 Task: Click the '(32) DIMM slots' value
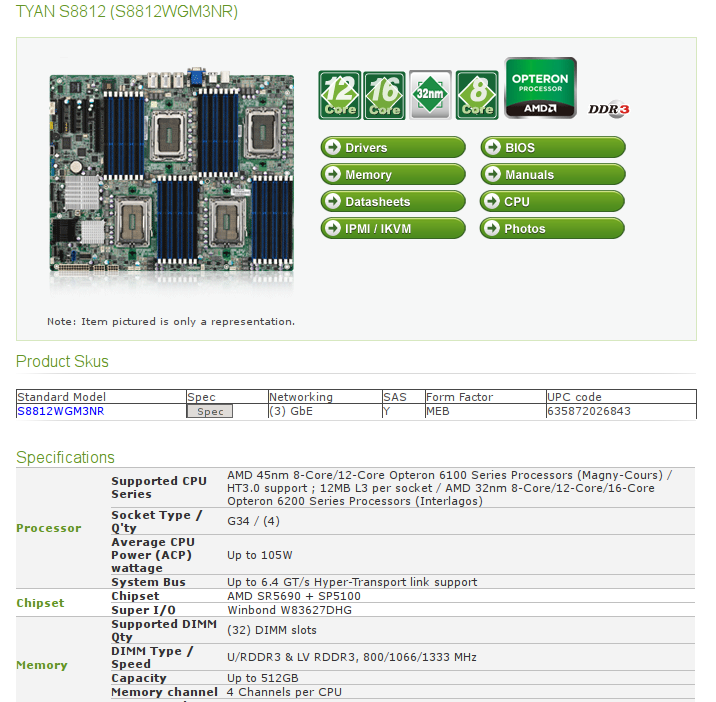point(272,630)
